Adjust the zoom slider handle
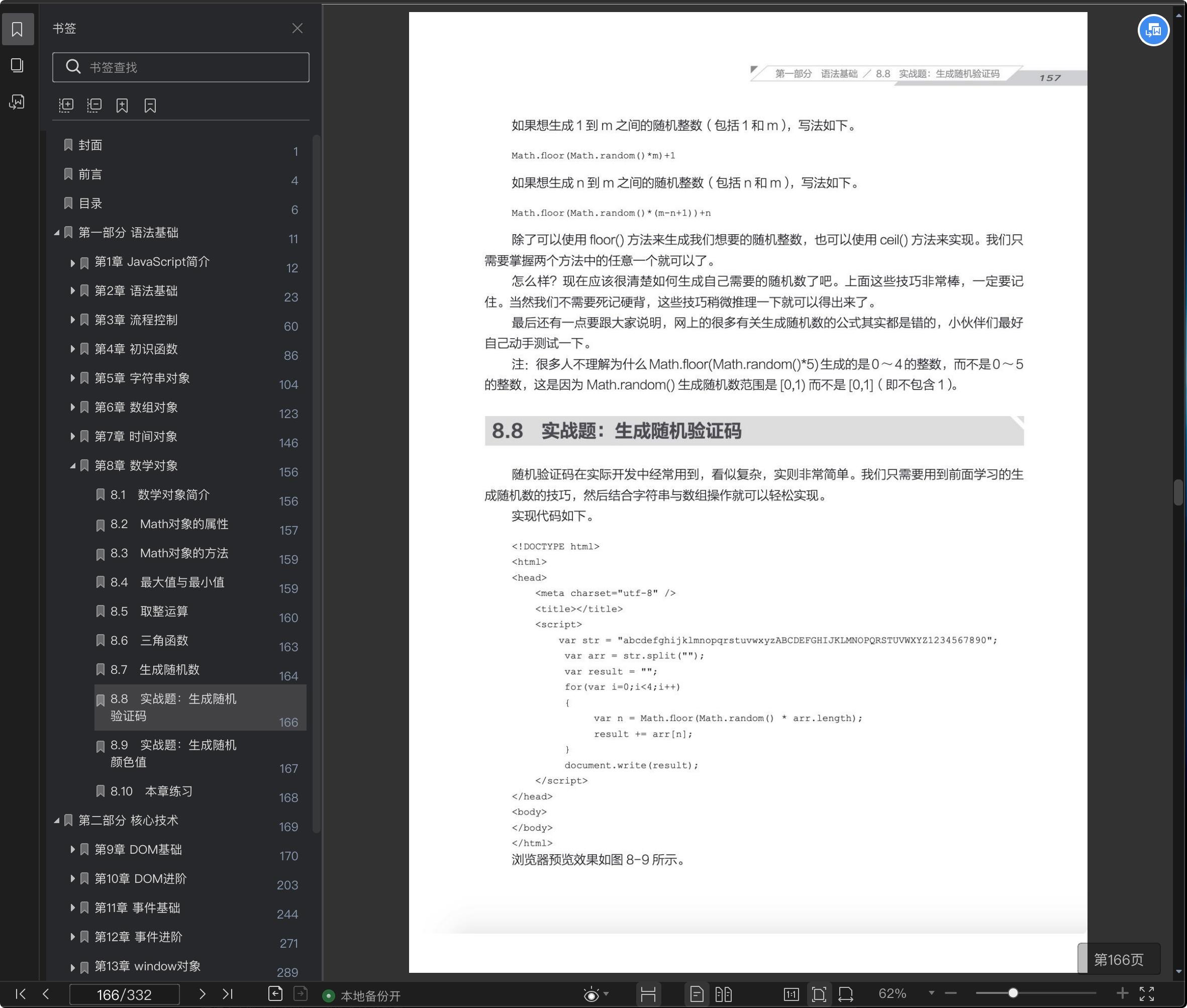Viewport: 1187px width, 1008px height. tap(1013, 993)
